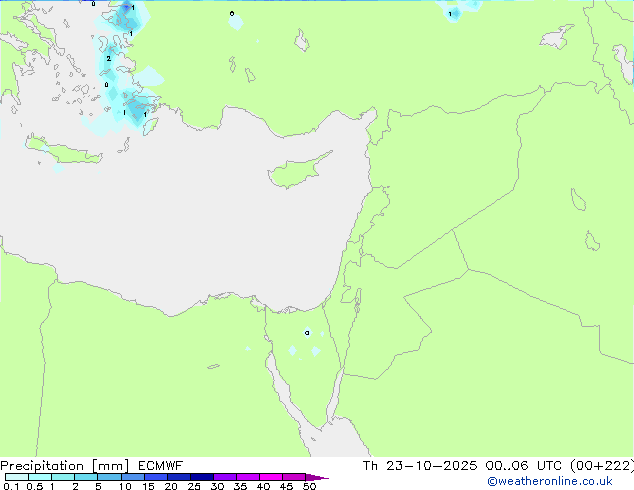Click the 1–2 mm legend color swatch
The width and height of the screenshot is (634, 490).
point(63,477)
